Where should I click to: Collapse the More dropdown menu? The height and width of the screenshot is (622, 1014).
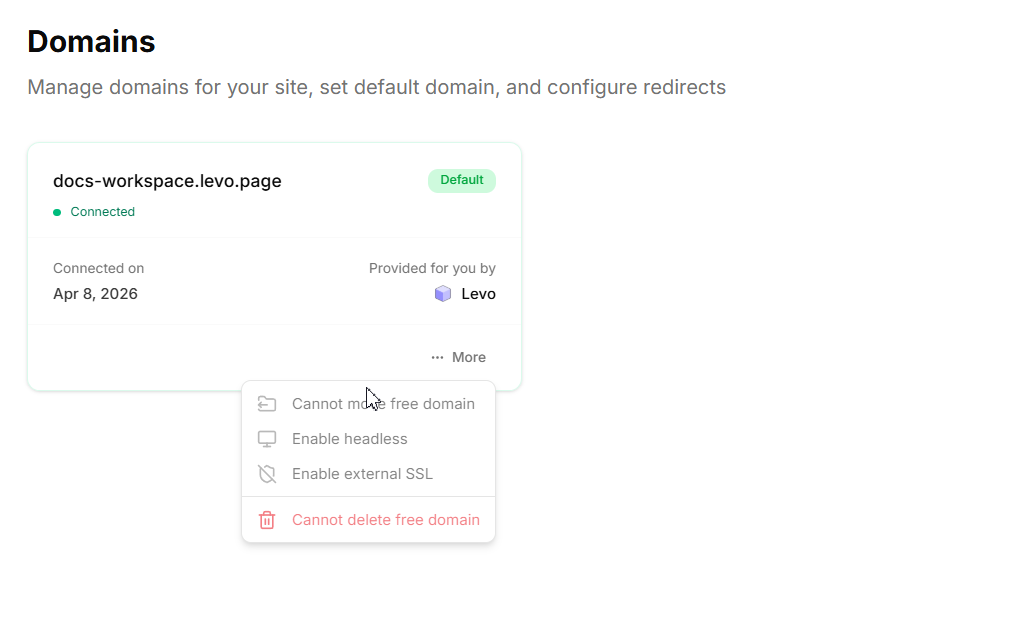point(459,357)
